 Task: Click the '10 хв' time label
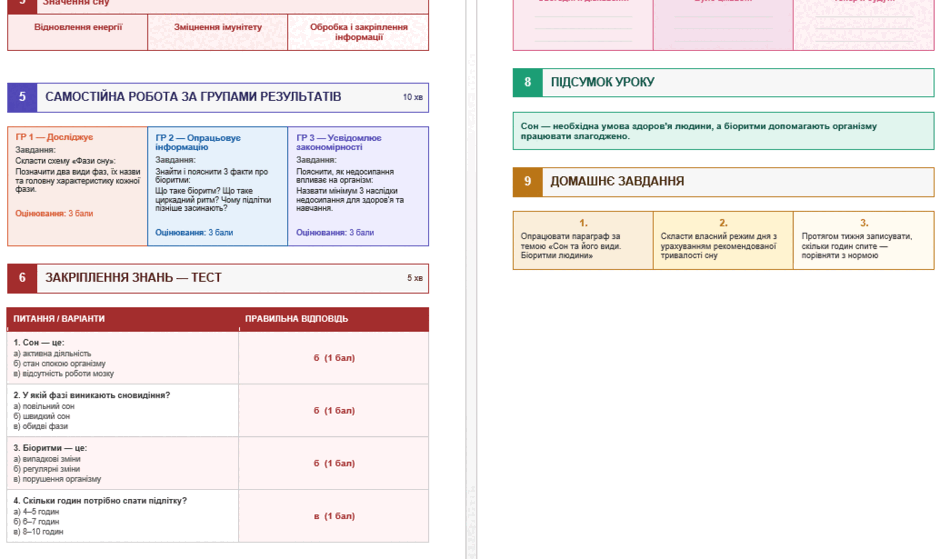pyautogui.click(x=412, y=97)
